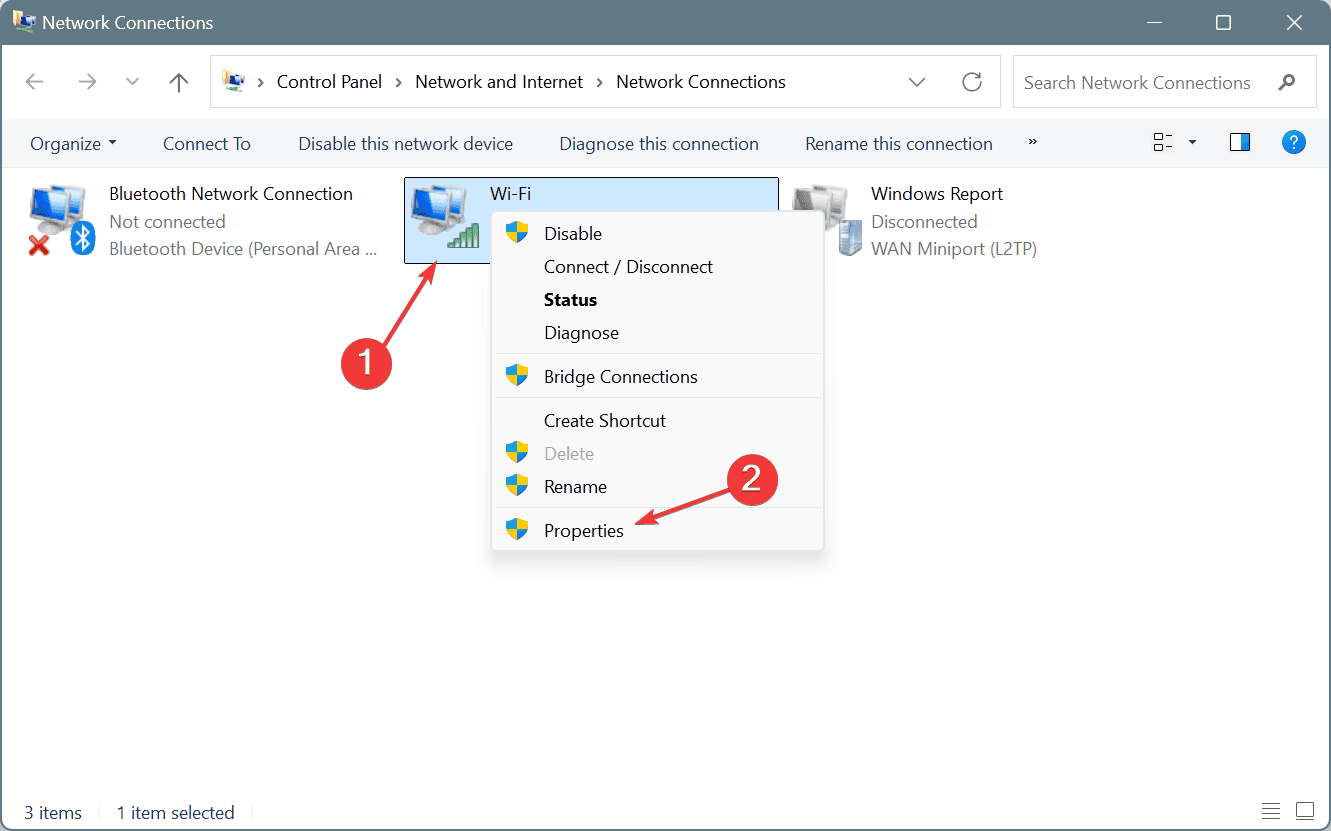Image resolution: width=1331 pixels, height=831 pixels.
Task: Open the Organize menu
Action: point(73,143)
